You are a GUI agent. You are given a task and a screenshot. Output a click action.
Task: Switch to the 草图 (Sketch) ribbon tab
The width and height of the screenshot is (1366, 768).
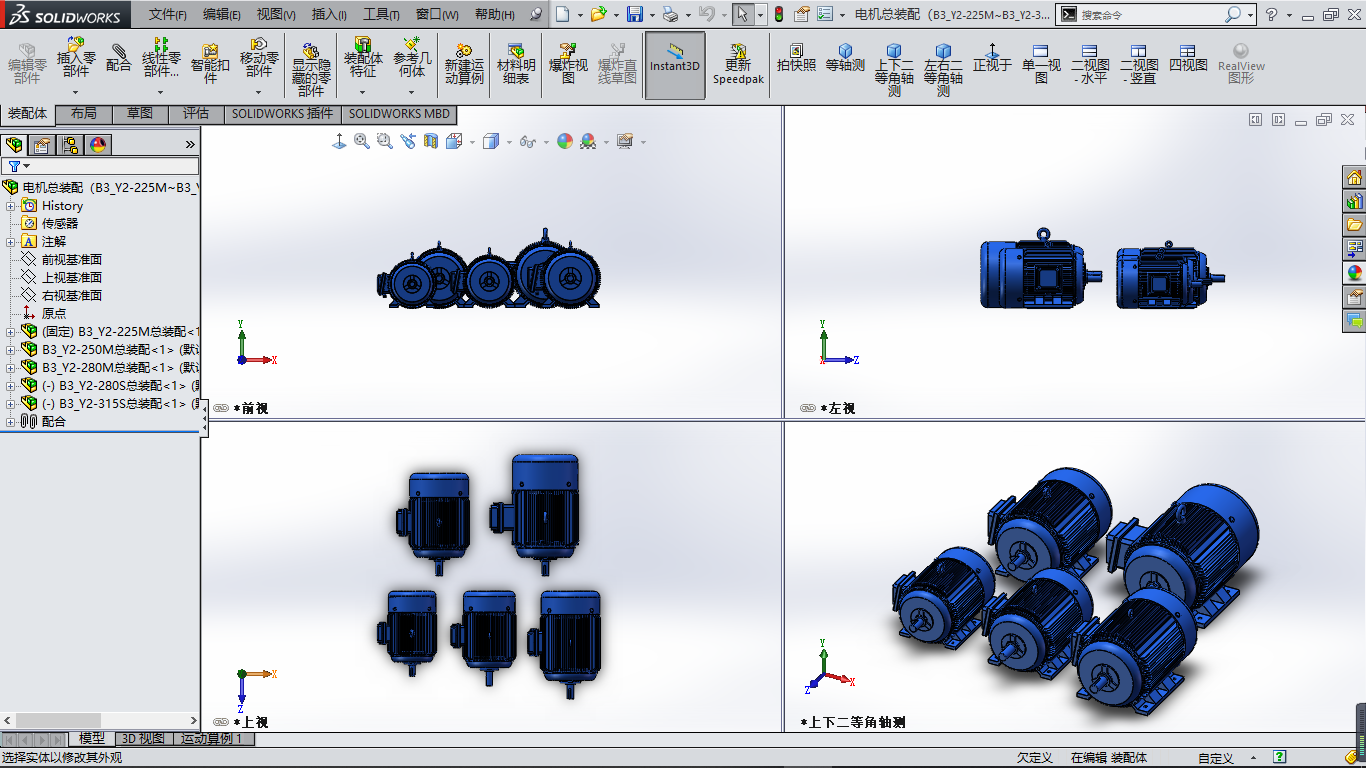140,114
